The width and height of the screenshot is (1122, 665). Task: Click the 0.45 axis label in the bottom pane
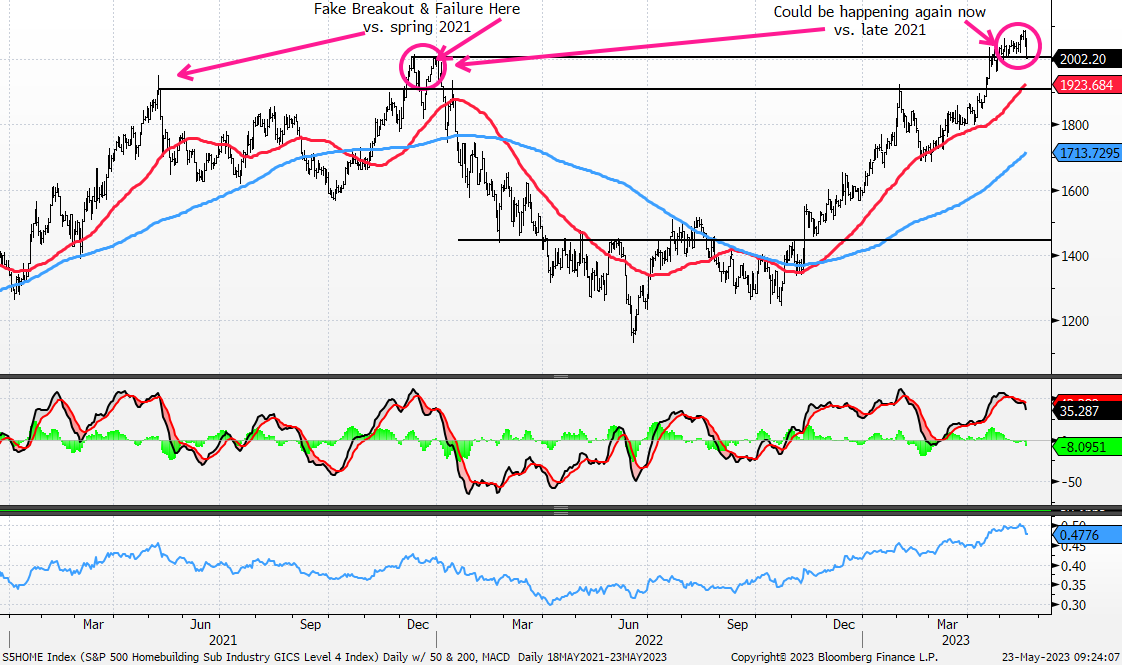[1072, 548]
